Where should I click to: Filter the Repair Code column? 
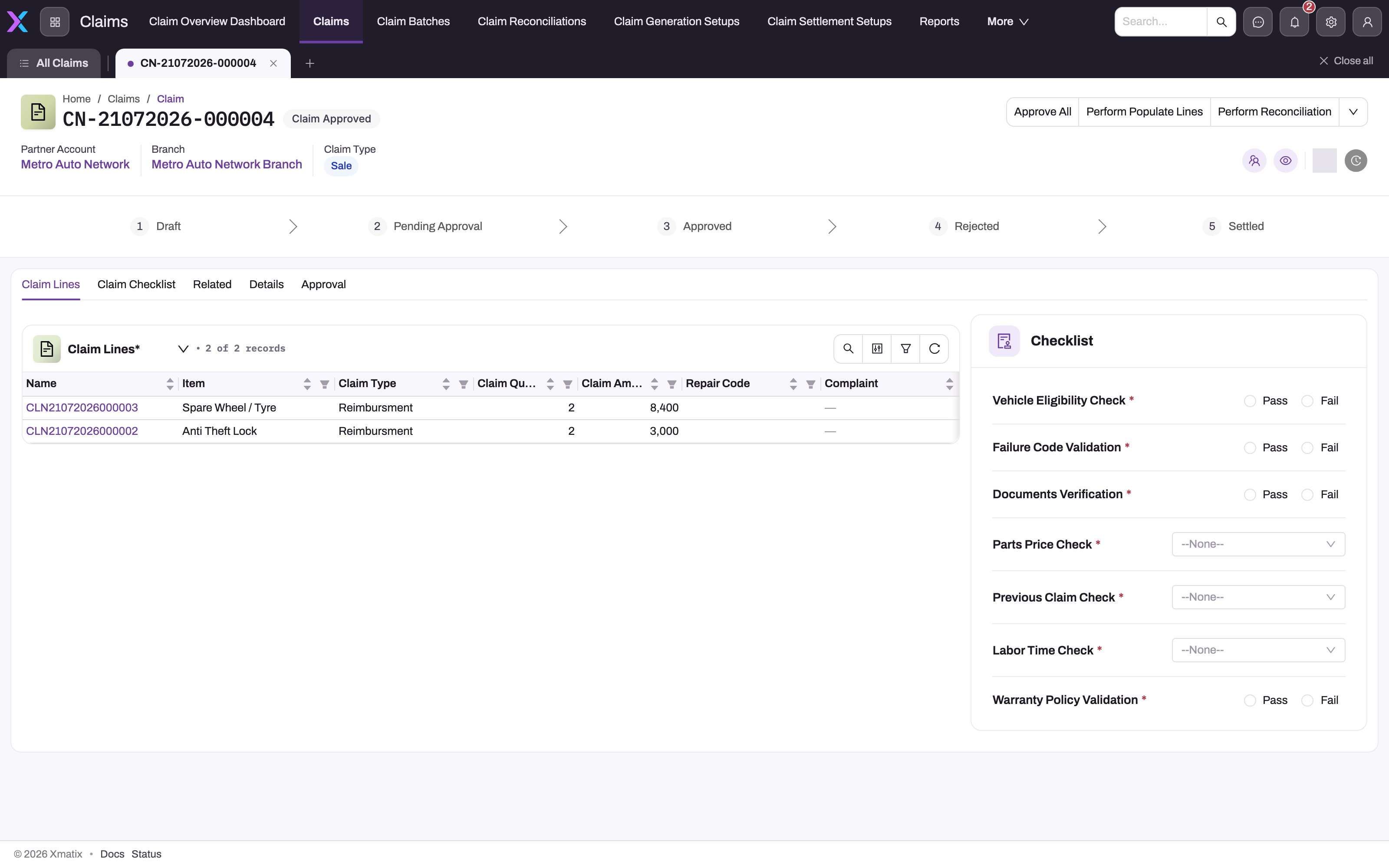coord(810,384)
